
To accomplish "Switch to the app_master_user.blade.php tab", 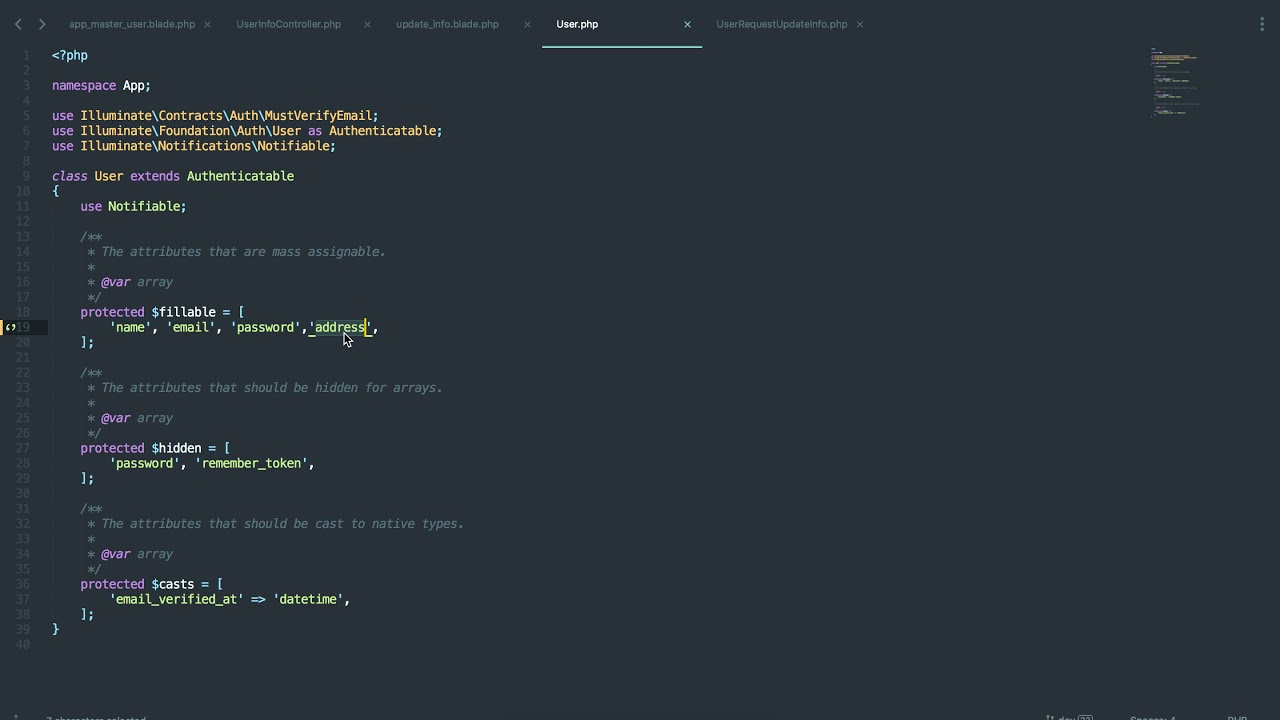I will point(132,24).
